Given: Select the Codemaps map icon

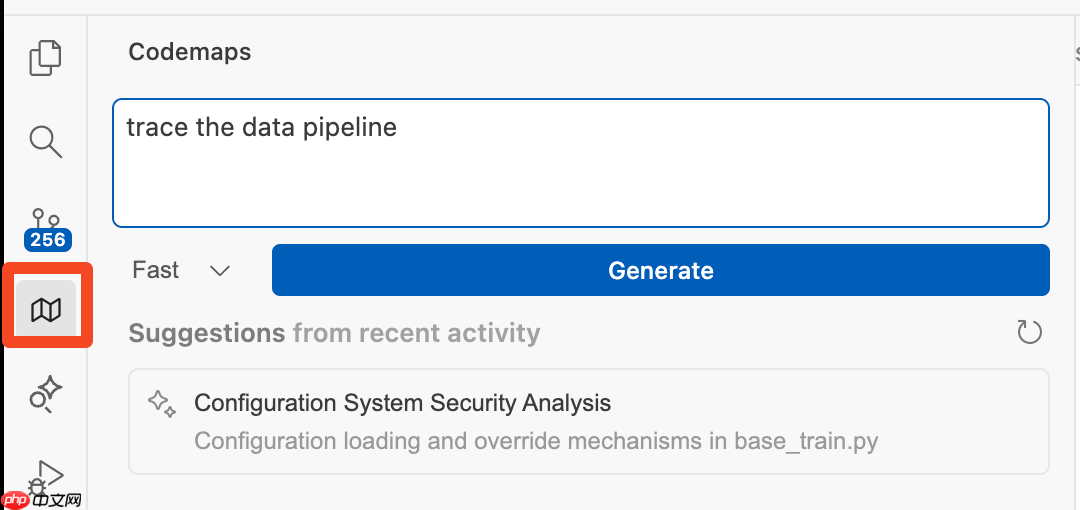Looking at the screenshot, I should (x=46, y=310).
